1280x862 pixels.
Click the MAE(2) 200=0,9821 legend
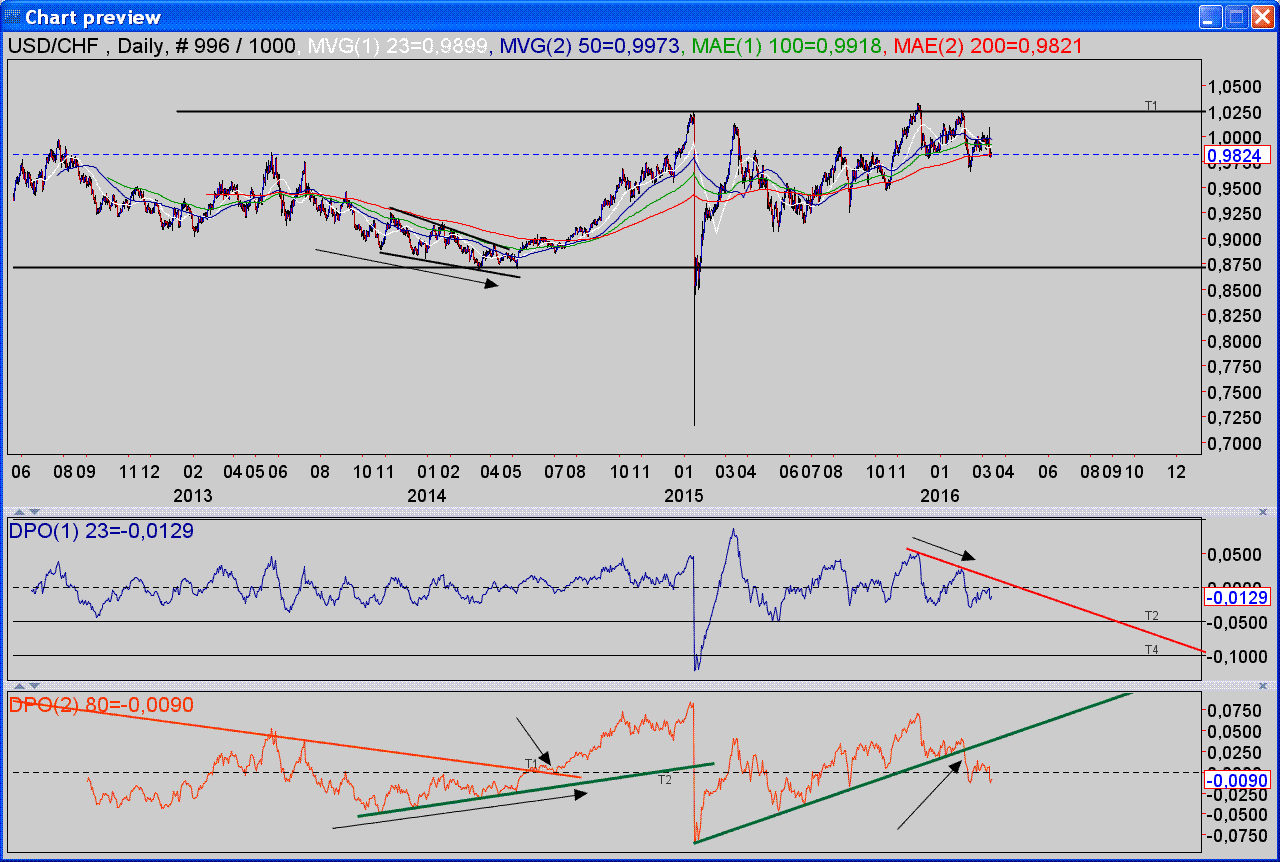(x=988, y=46)
